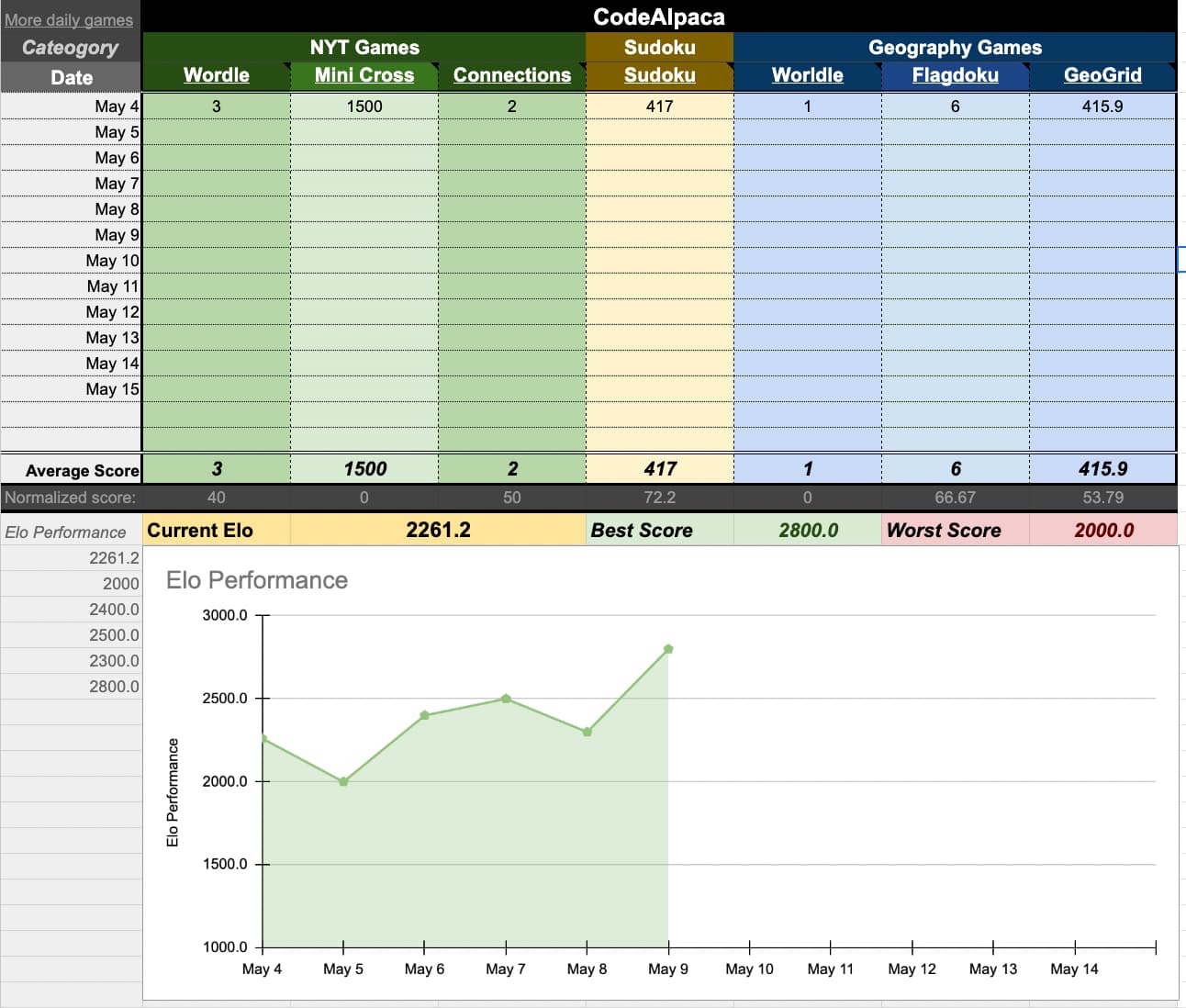1186x1008 pixels.
Task: Select the Elo list value 2000
Action: [71, 584]
